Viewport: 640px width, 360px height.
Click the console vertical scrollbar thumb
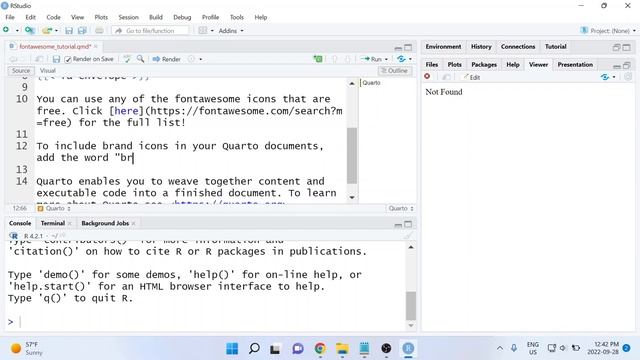pyautogui.click(x=411, y=306)
